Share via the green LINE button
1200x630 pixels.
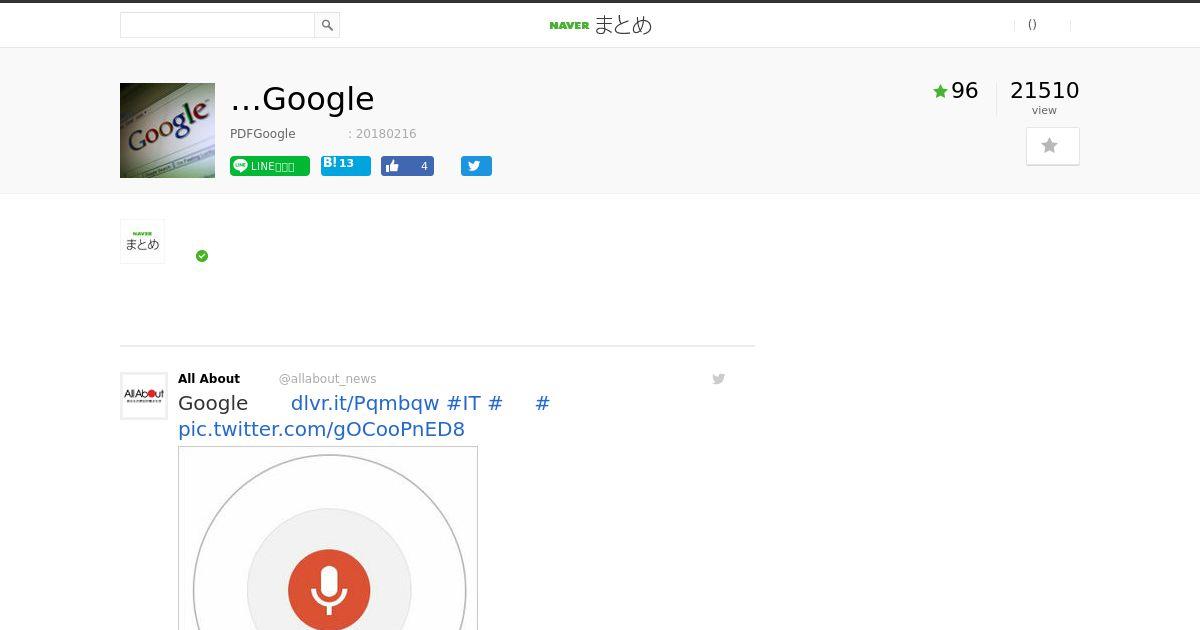[x=270, y=166]
